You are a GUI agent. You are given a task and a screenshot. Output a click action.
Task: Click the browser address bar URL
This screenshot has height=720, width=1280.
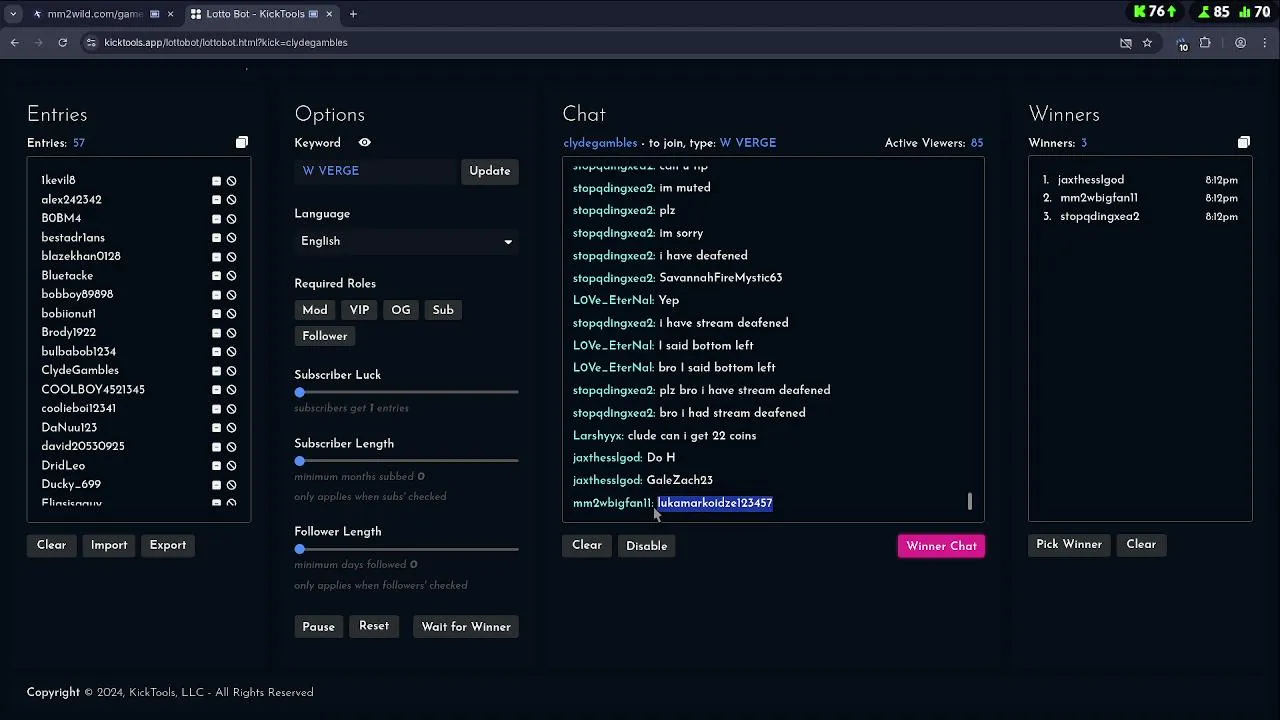226,43
